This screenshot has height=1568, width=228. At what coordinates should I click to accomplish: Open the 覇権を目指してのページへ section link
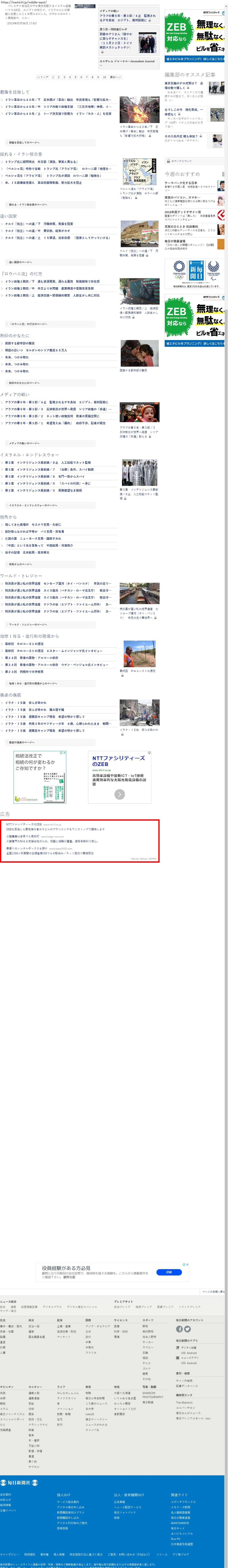24,142
